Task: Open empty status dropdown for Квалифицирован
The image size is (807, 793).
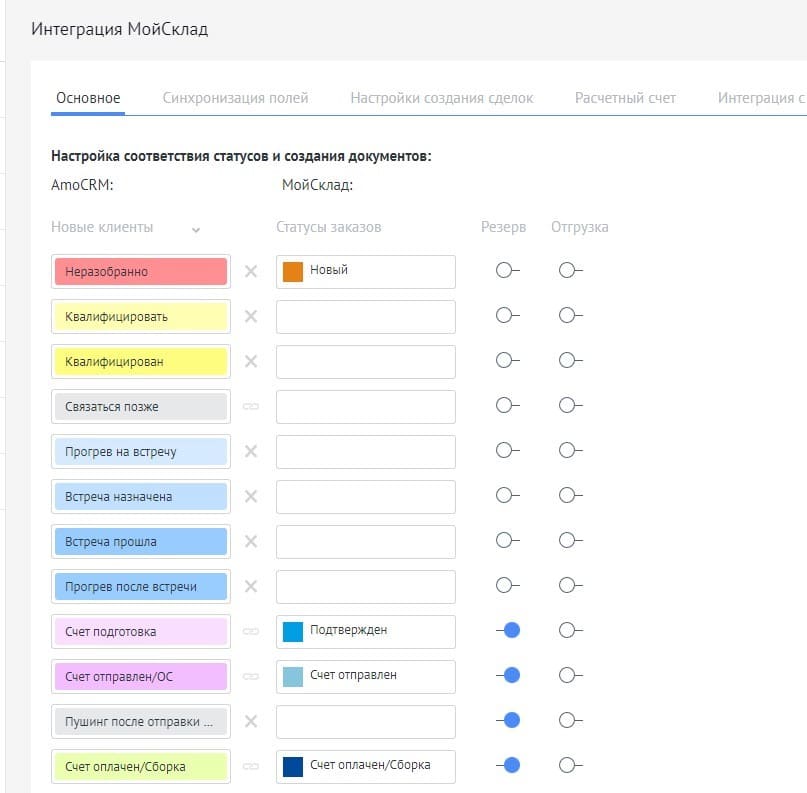Action: pyautogui.click(x=365, y=362)
